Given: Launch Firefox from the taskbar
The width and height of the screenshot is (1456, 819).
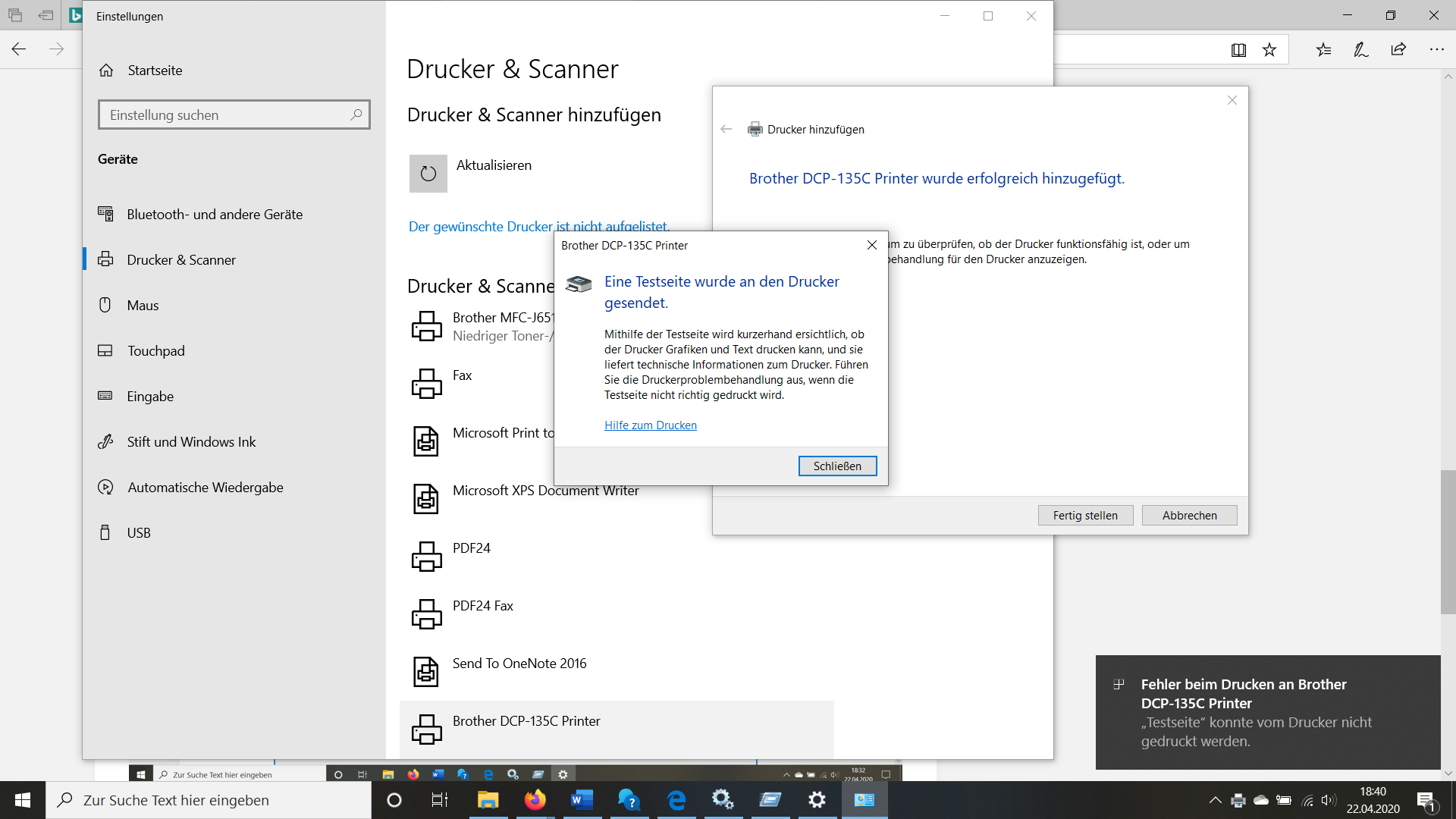Looking at the screenshot, I should 535,800.
